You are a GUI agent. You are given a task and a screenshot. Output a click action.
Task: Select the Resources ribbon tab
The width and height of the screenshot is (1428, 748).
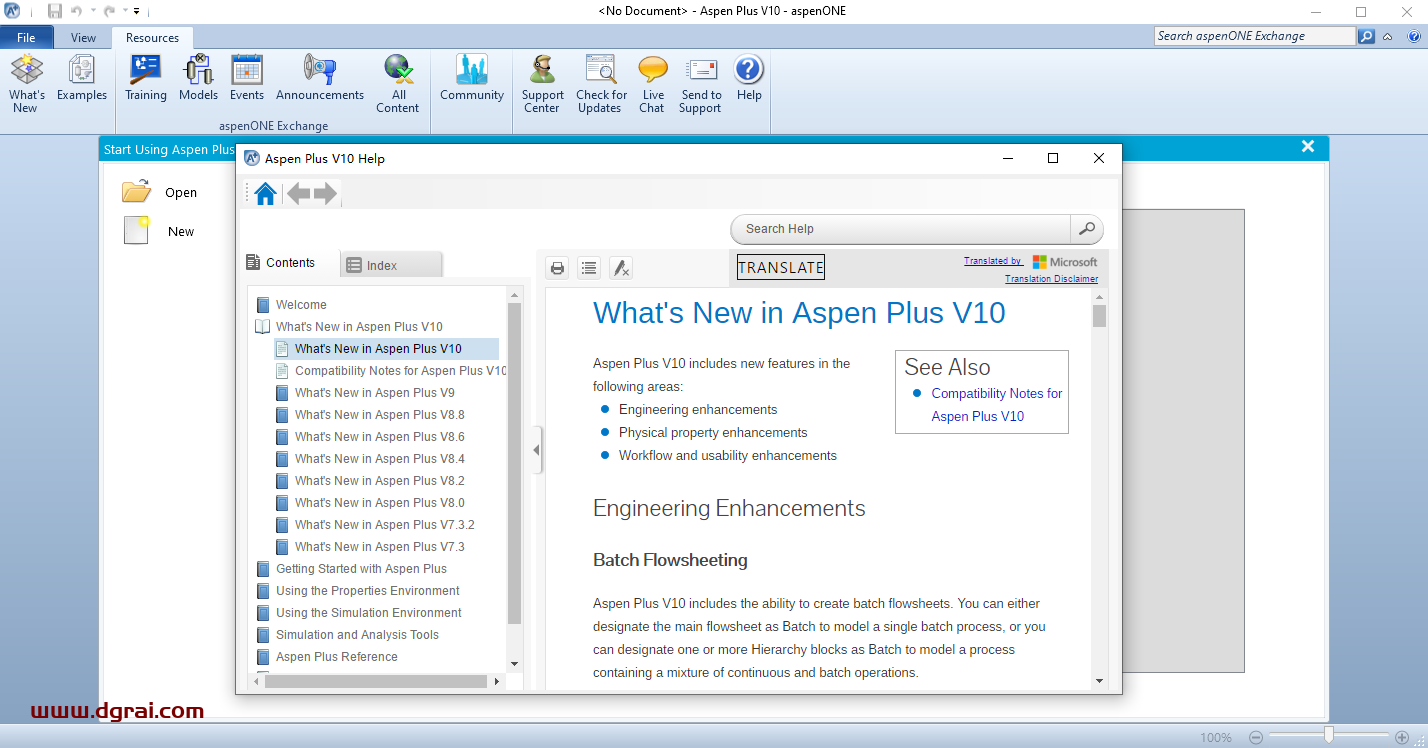153,38
